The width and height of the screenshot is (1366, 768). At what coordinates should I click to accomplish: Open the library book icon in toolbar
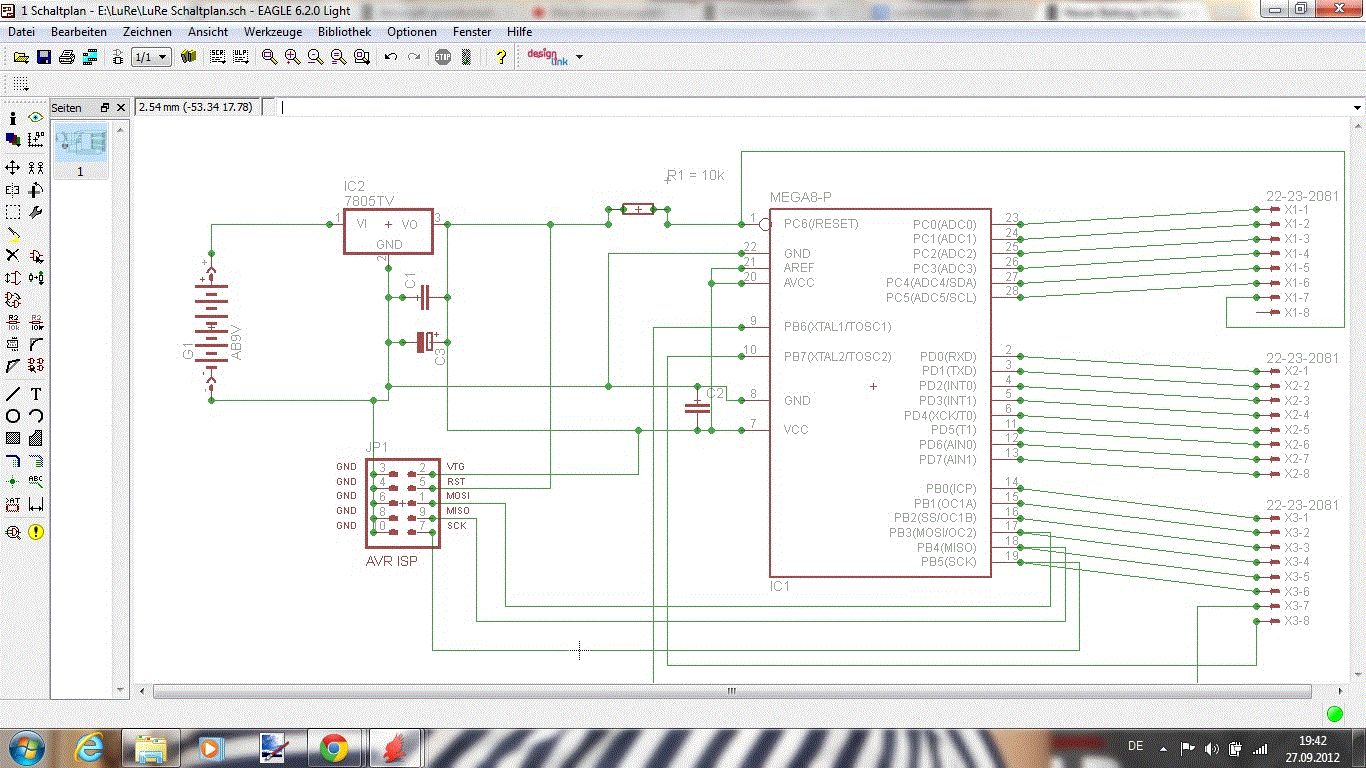[188, 57]
